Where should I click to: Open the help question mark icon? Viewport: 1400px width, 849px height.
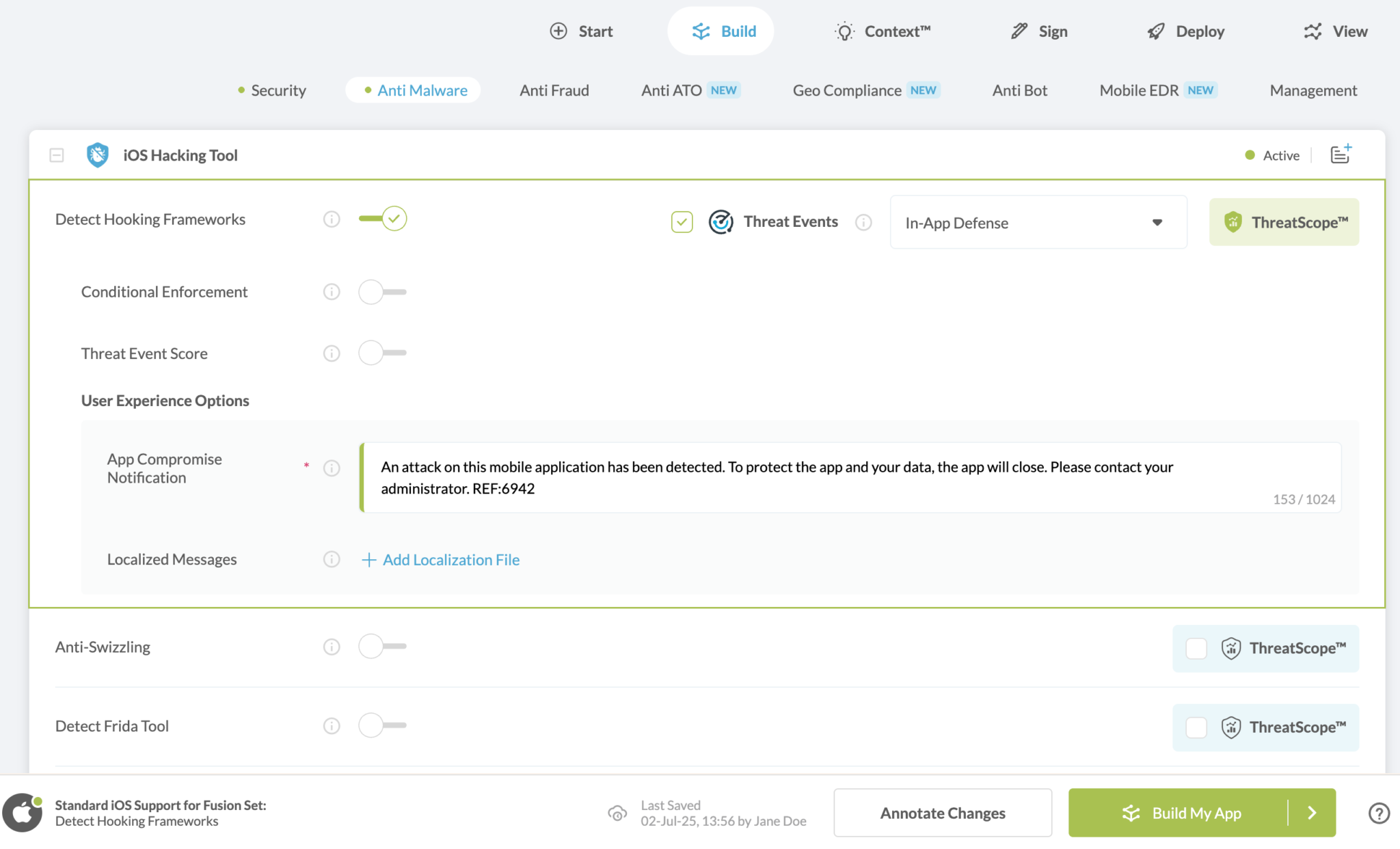pos(1379,813)
